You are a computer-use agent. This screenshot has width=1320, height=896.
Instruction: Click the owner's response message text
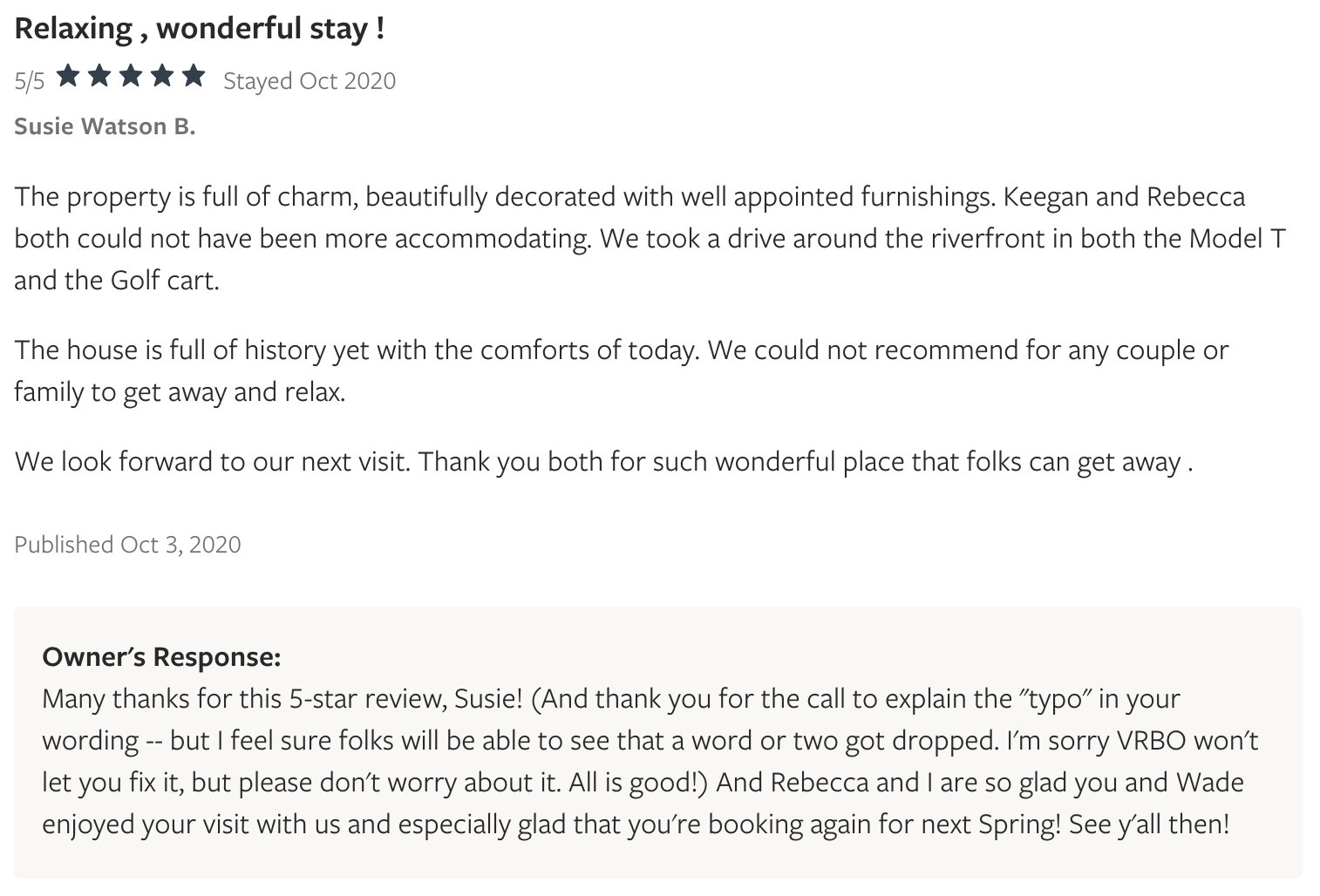pos(650,761)
